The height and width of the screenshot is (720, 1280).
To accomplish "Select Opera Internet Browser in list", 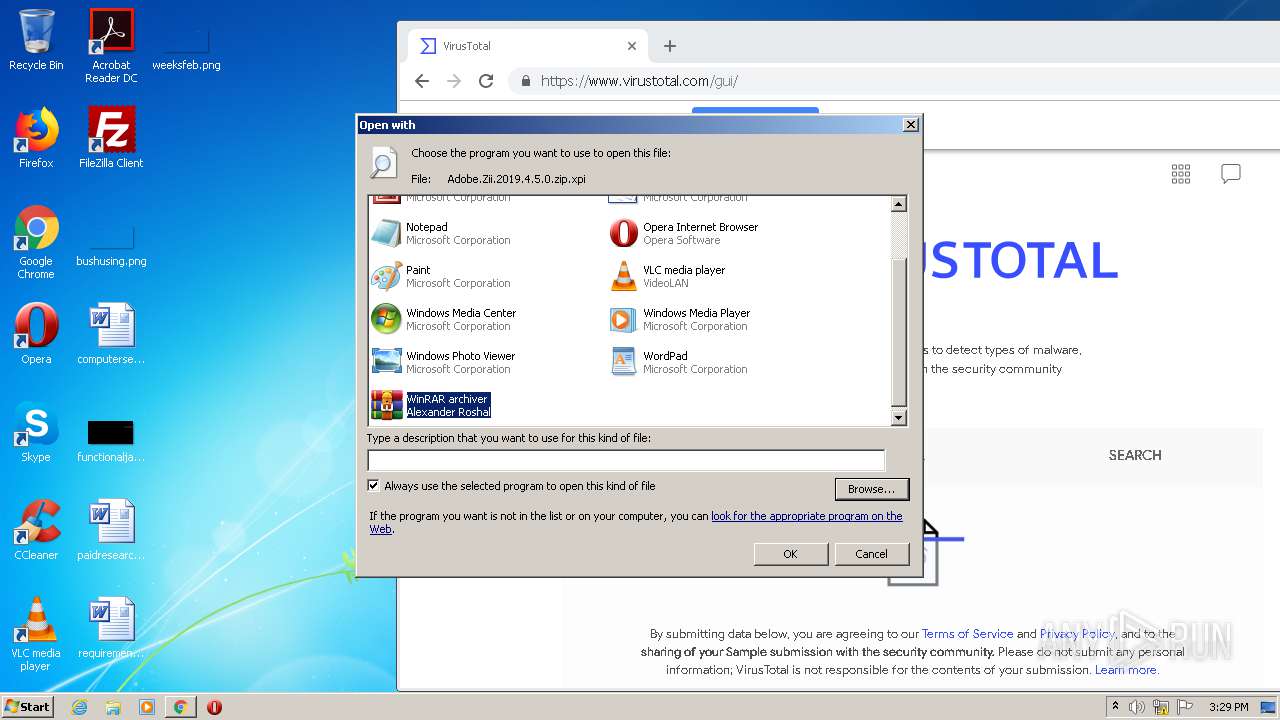I will pyautogui.click(x=684, y=233).
